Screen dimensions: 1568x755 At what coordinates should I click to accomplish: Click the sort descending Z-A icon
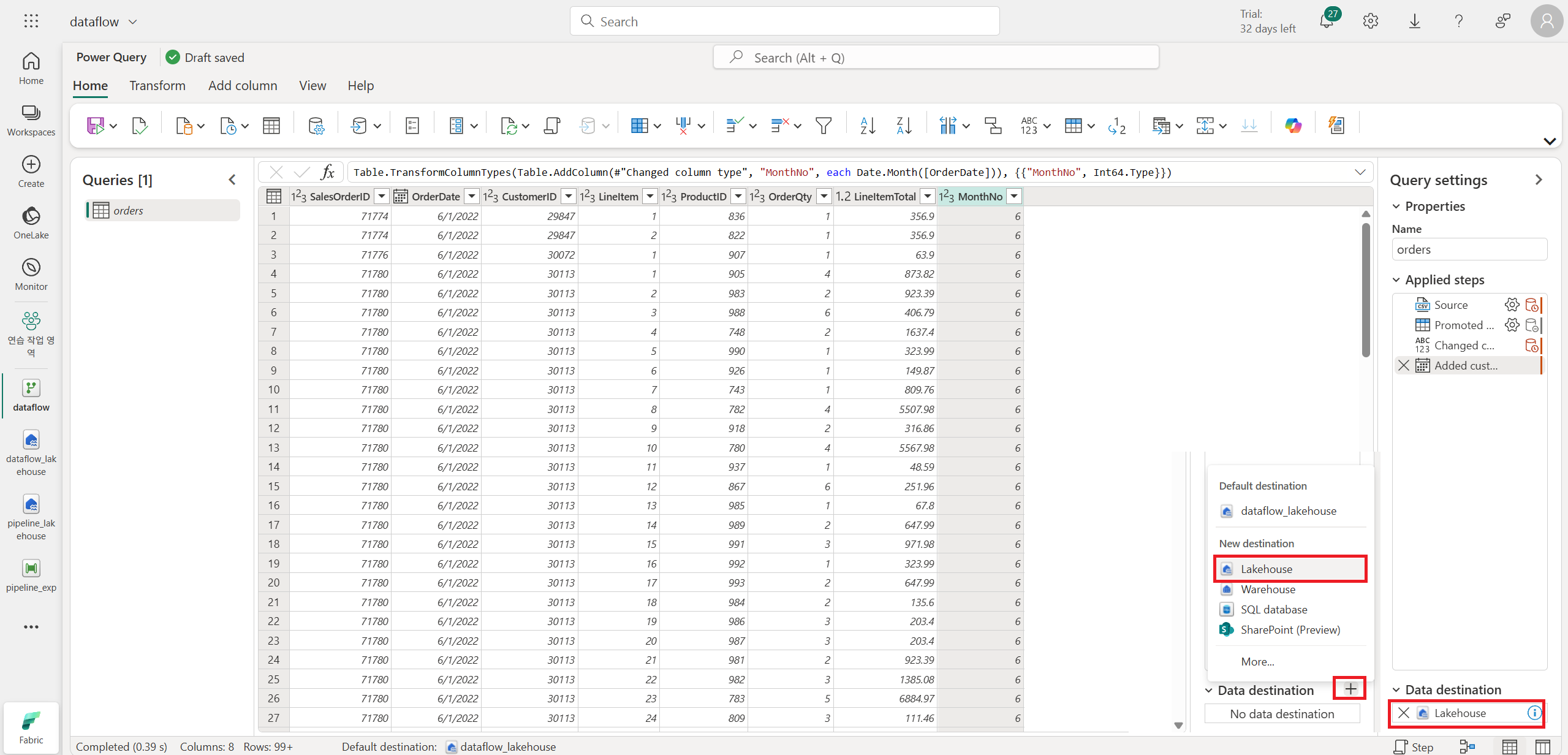click(904, 126)
